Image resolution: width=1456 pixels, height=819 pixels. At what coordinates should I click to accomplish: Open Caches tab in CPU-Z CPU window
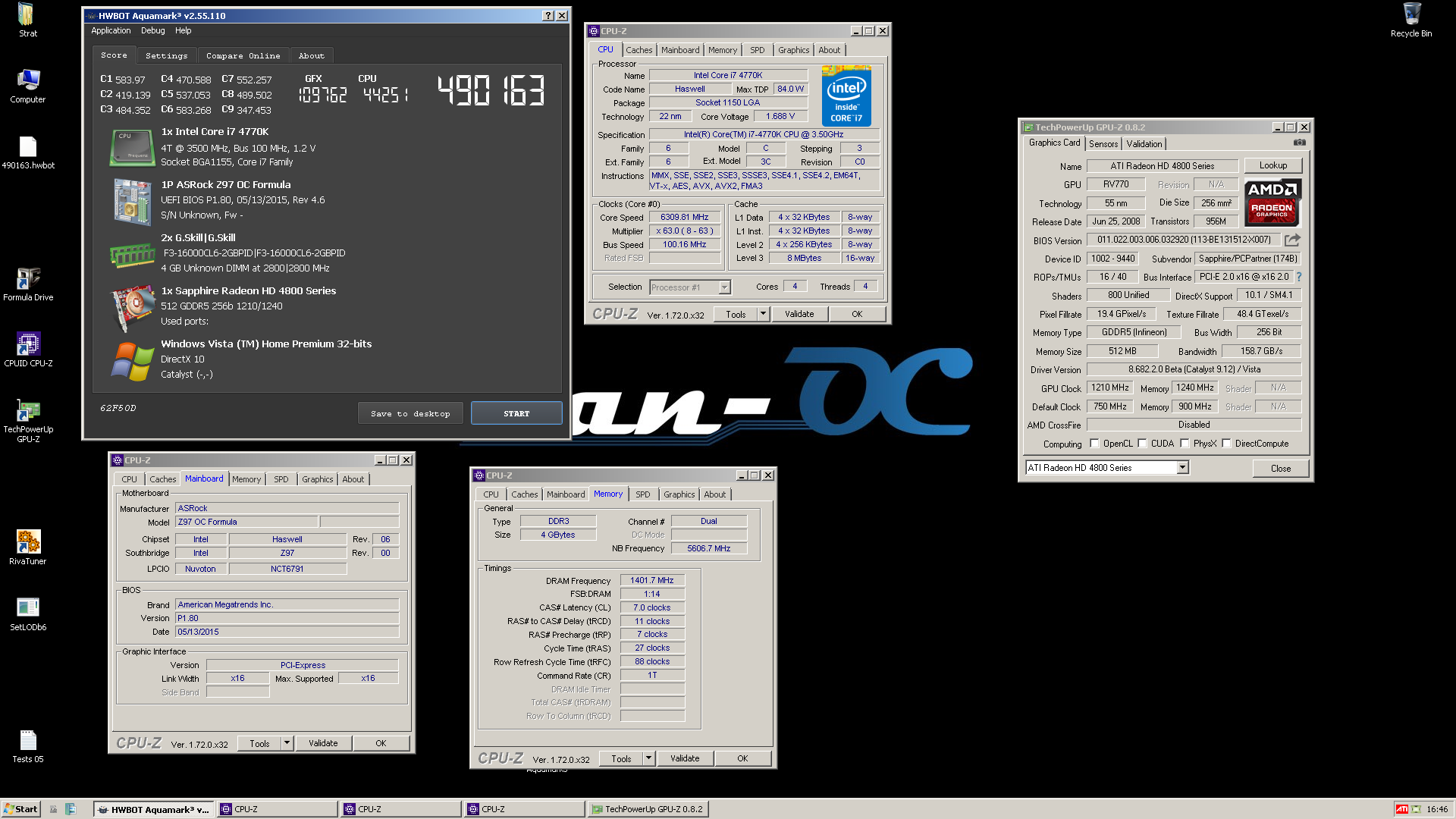coord(639,50)
